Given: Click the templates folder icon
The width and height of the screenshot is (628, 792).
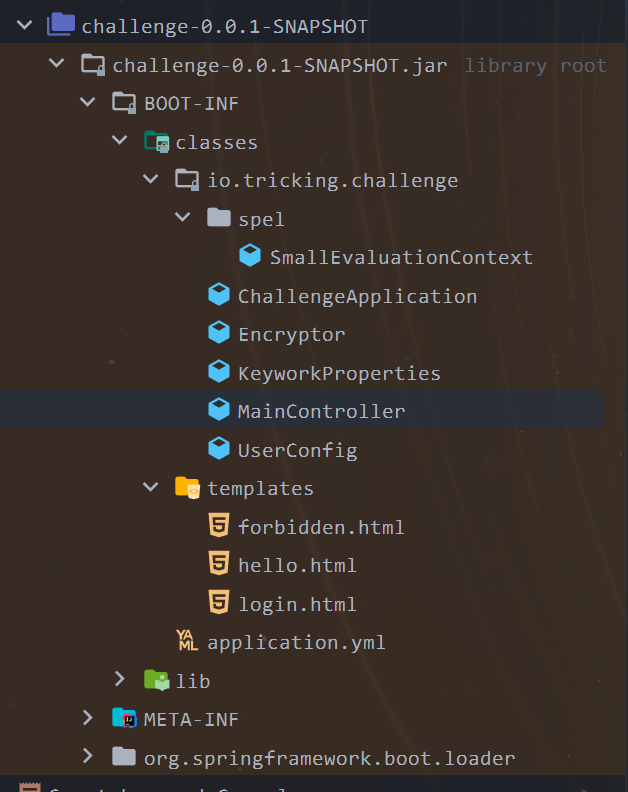Looking at the screenshot, I should pos(187,488).
